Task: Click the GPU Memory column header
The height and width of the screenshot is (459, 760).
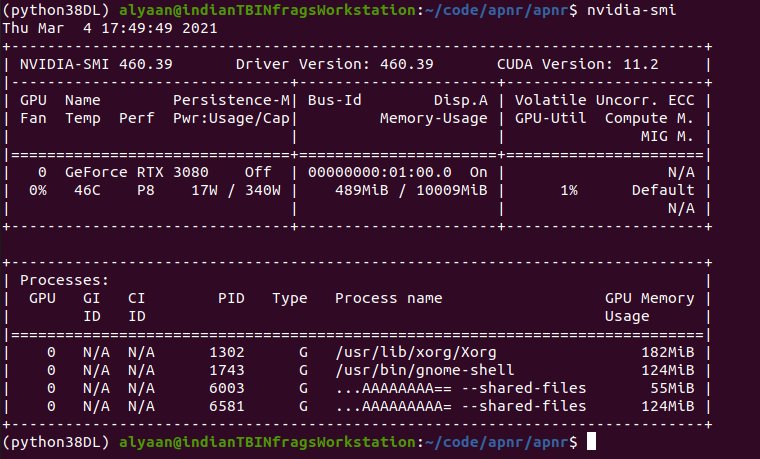Action: pyautogui.click(x=649, y=298)
